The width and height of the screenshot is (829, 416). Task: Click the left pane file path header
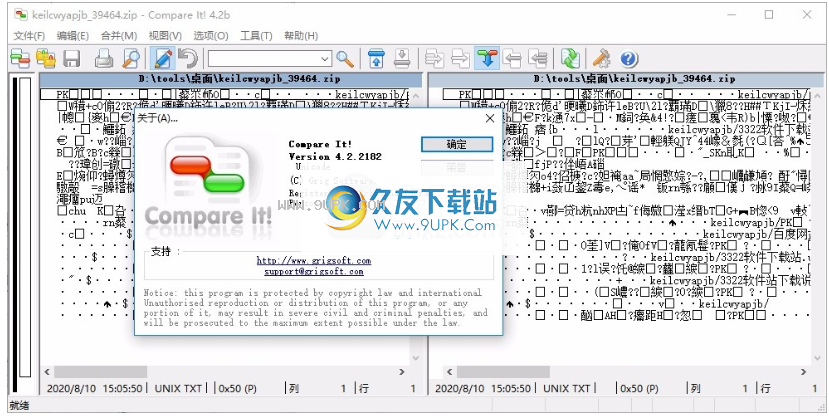coord(231,79)
